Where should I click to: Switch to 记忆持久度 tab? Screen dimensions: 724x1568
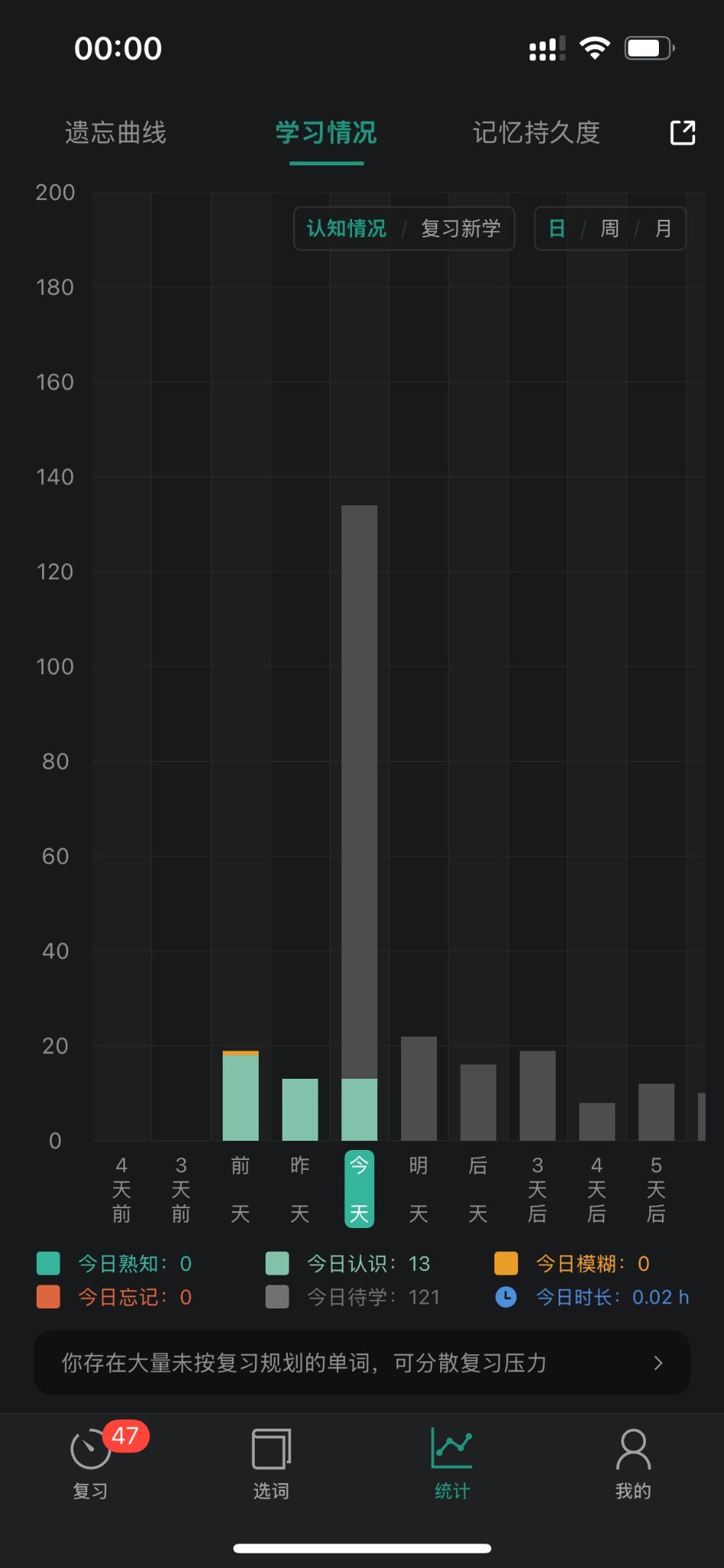pos(536,132)
